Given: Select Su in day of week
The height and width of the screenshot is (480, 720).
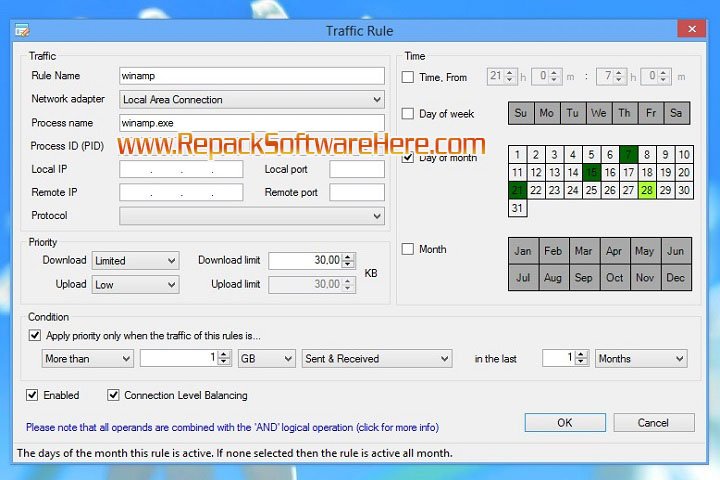Looking at the screenshot, I should click(x=521, y=113).
